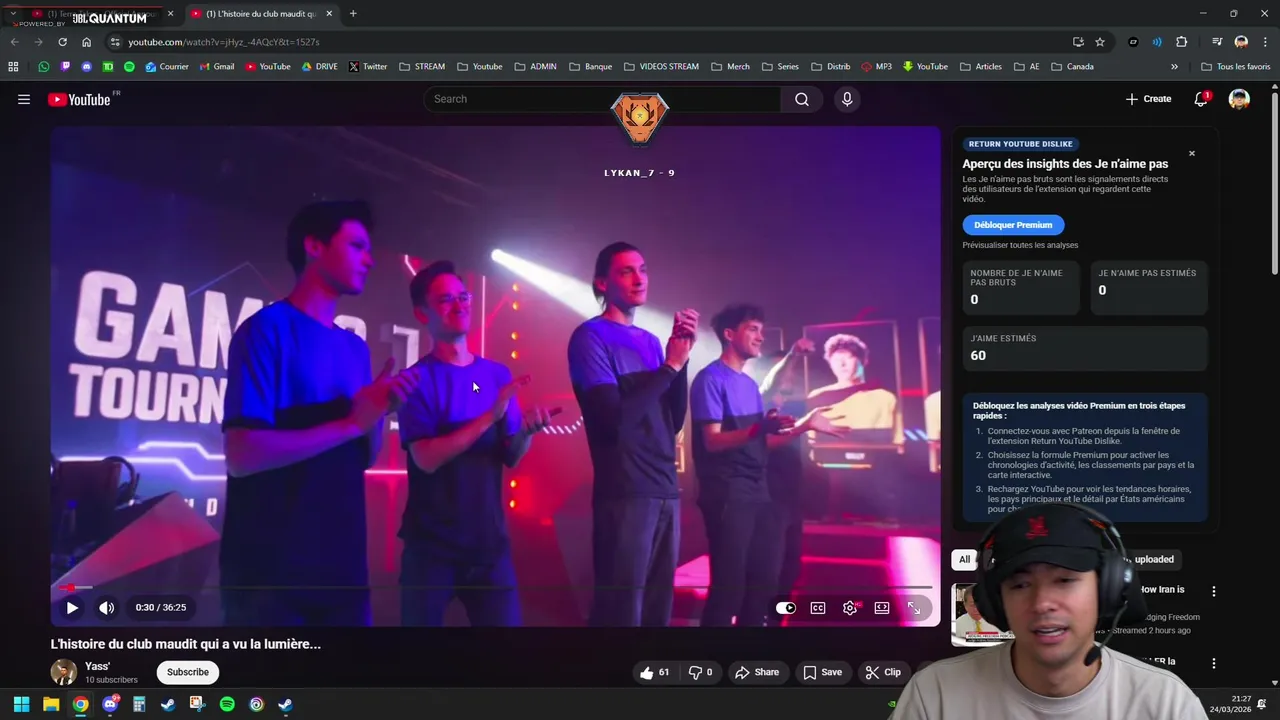Screen dimensions: 1280x720
Task: Open the Chrome extensions puzzle icon
Action: (1181, 42)
